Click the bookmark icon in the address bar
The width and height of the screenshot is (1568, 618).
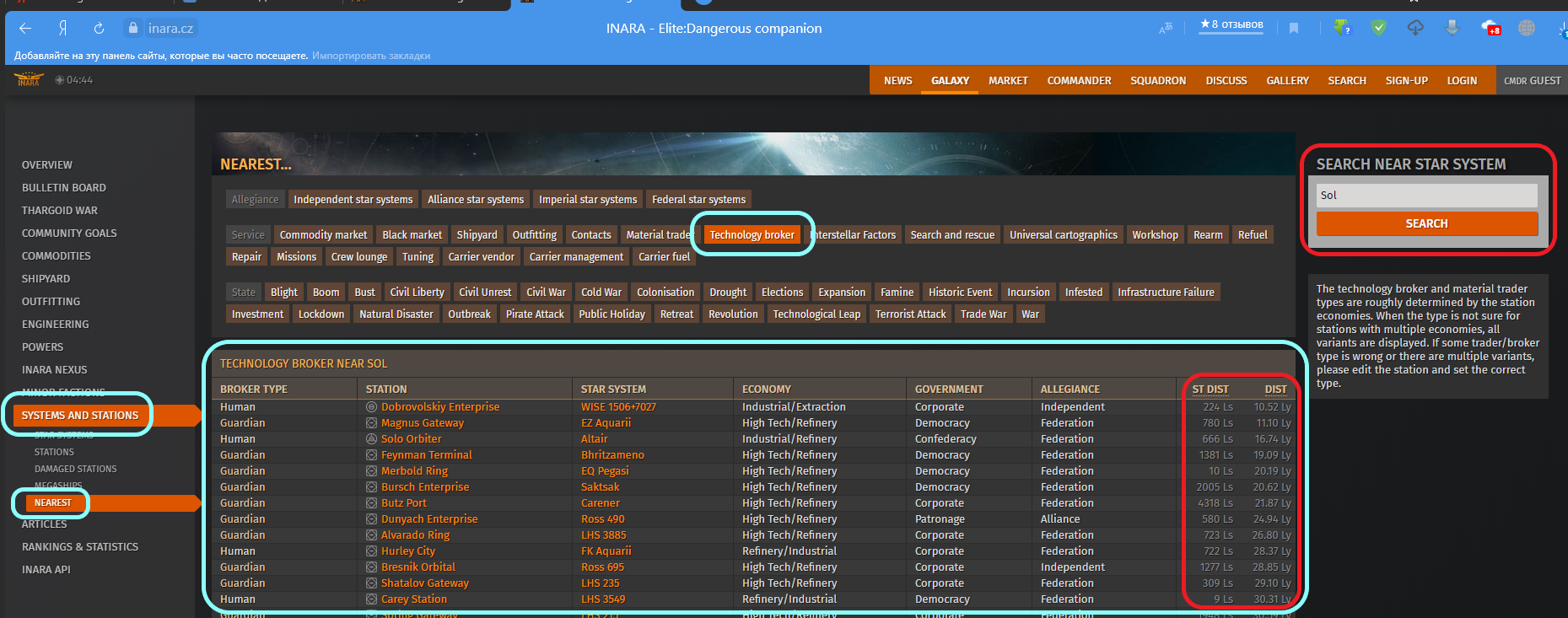(x=1294, y=29)
